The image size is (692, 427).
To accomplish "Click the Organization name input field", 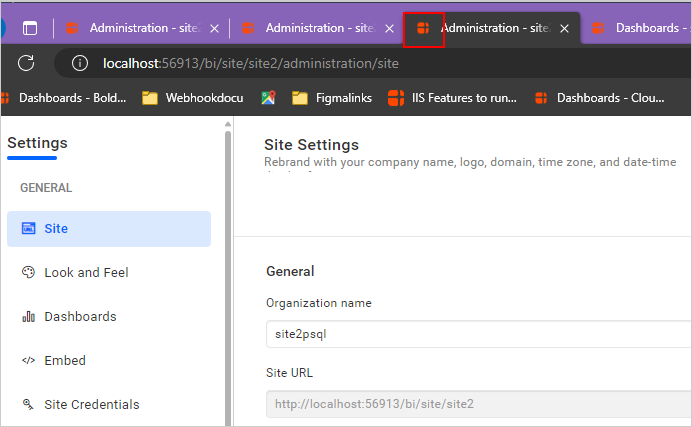I will coord(478,335).
